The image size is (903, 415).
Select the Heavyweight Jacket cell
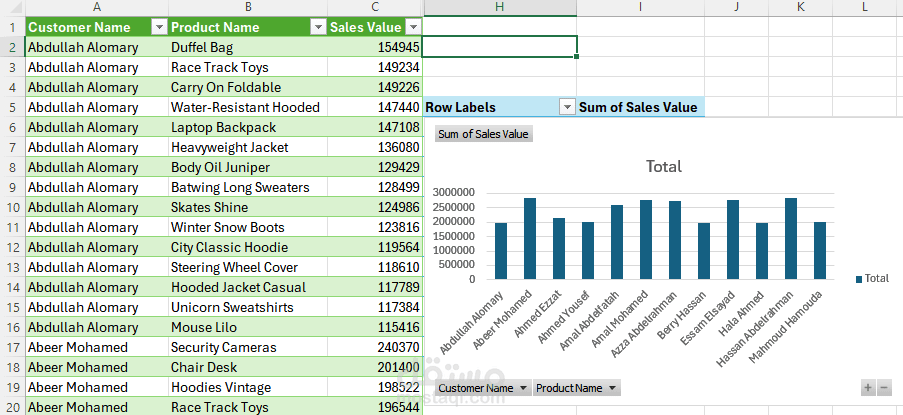pos(248,147)
